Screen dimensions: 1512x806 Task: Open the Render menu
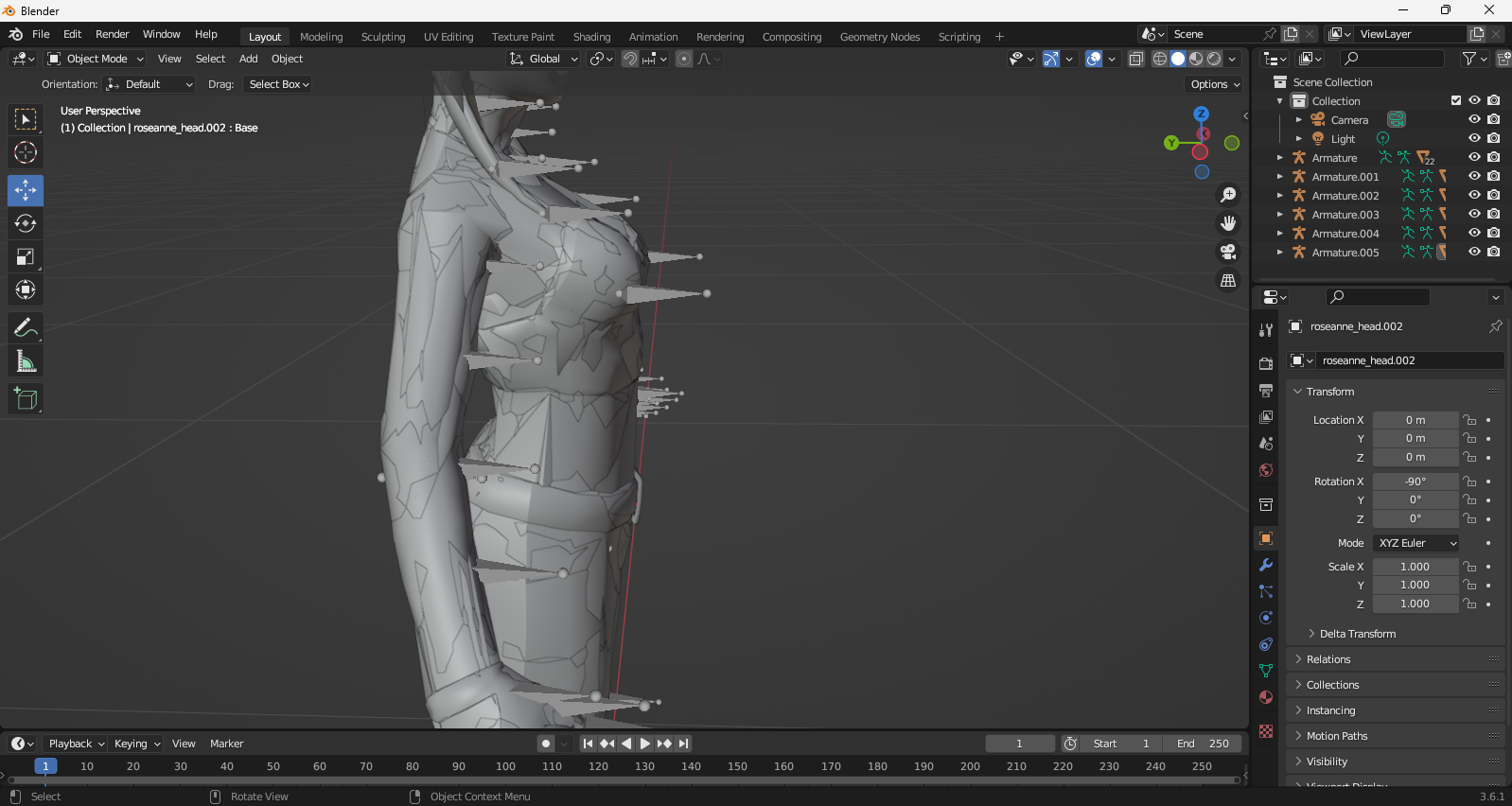pyautogui.click(x=112, y=34)
